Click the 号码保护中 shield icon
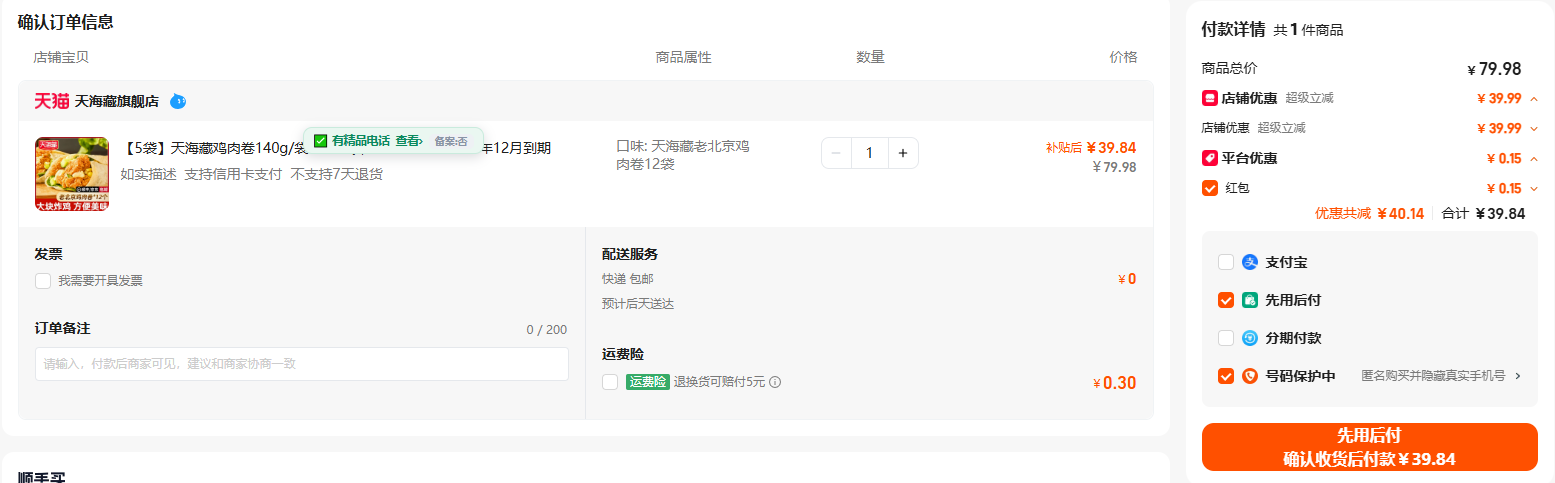The height and width of the screenshot is (483, 1555). point(1249,376)
